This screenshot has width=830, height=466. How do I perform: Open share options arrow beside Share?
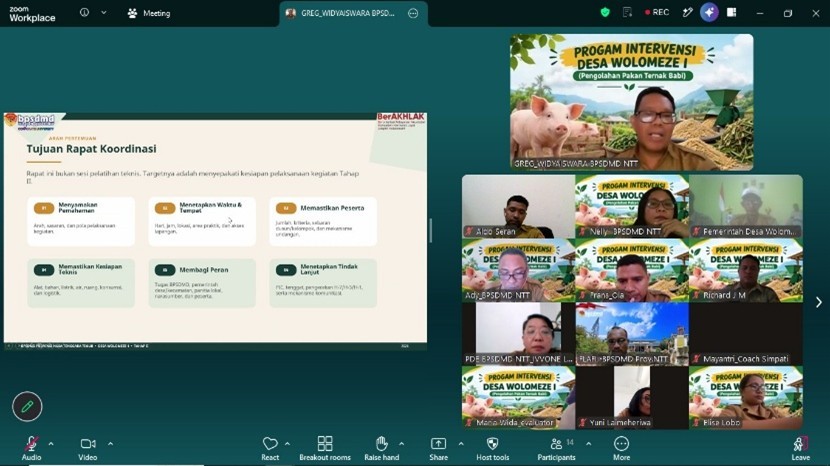tap(461, 444)
